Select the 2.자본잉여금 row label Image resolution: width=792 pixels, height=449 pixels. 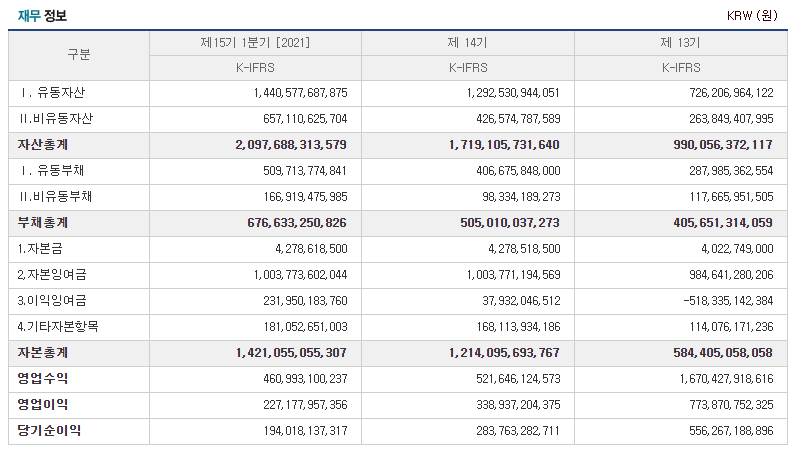click(x=52, y=275)
